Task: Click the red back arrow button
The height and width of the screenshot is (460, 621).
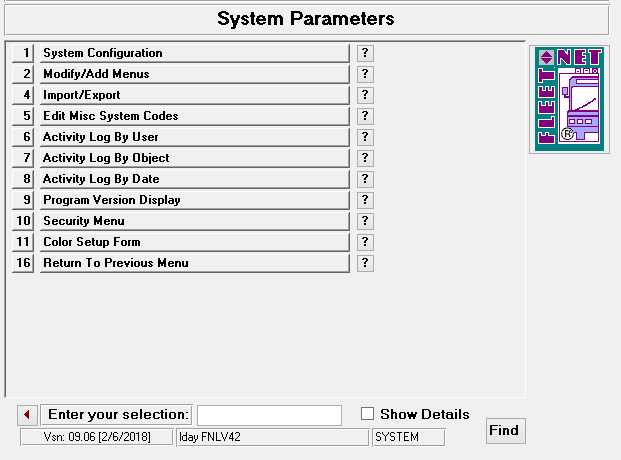Action: pos(28,415)
